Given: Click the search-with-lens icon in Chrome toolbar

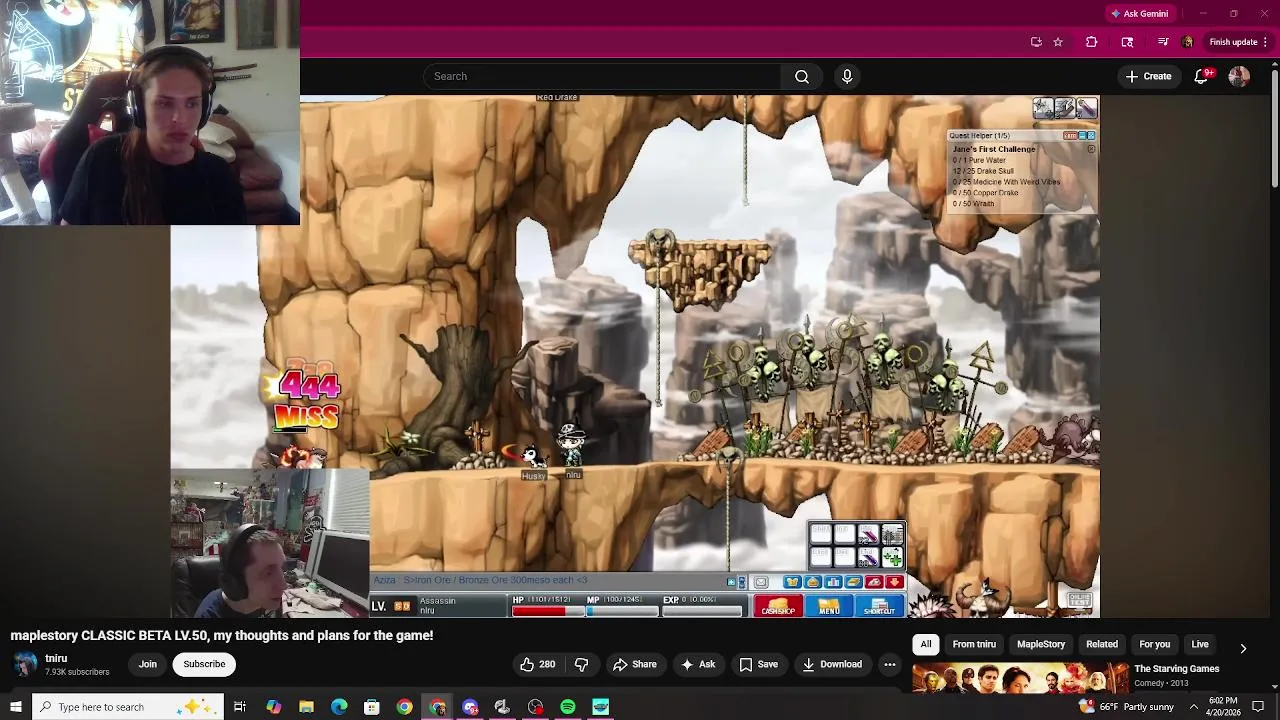Looking at the screenshot, I should (x=1127, y=42).
